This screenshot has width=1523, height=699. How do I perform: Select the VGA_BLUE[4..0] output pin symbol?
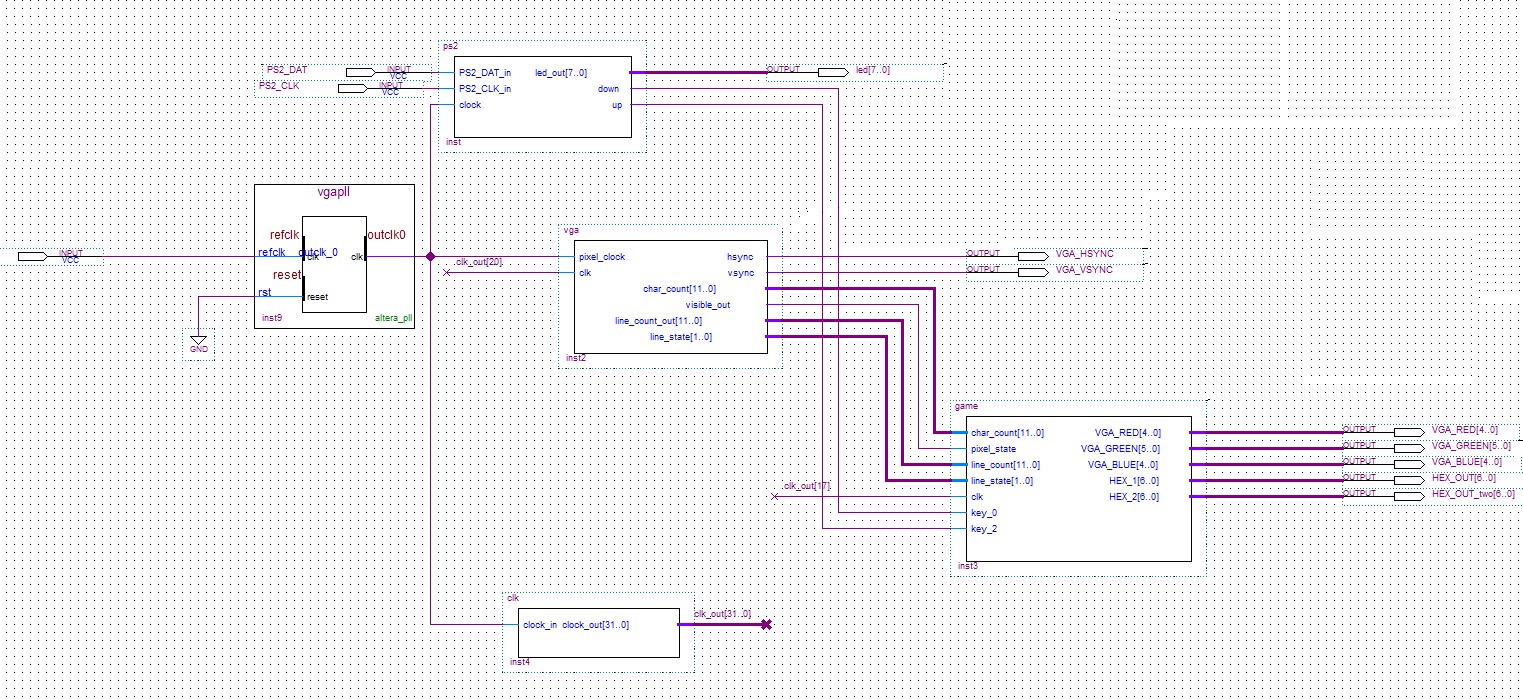[x=1408, y=464]
